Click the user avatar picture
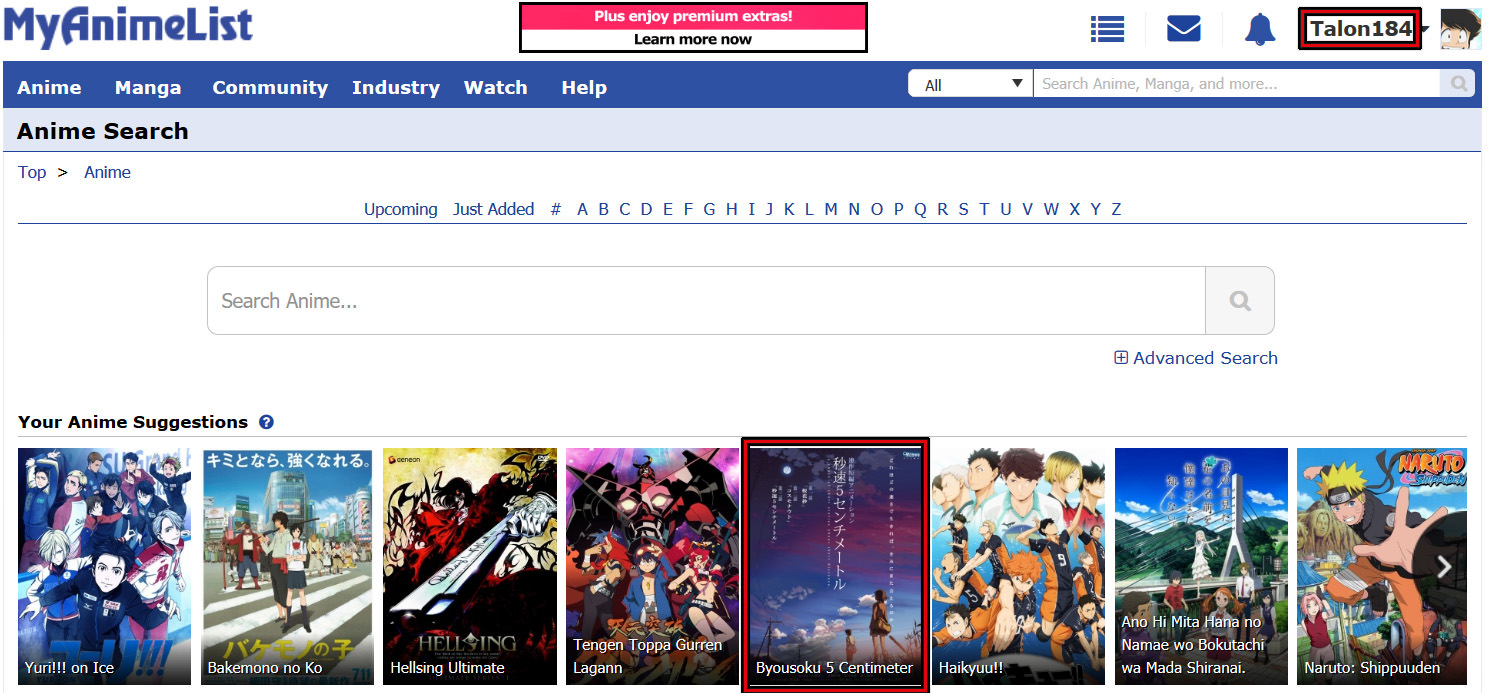 pyautogui.click(x=1460, y=29)
